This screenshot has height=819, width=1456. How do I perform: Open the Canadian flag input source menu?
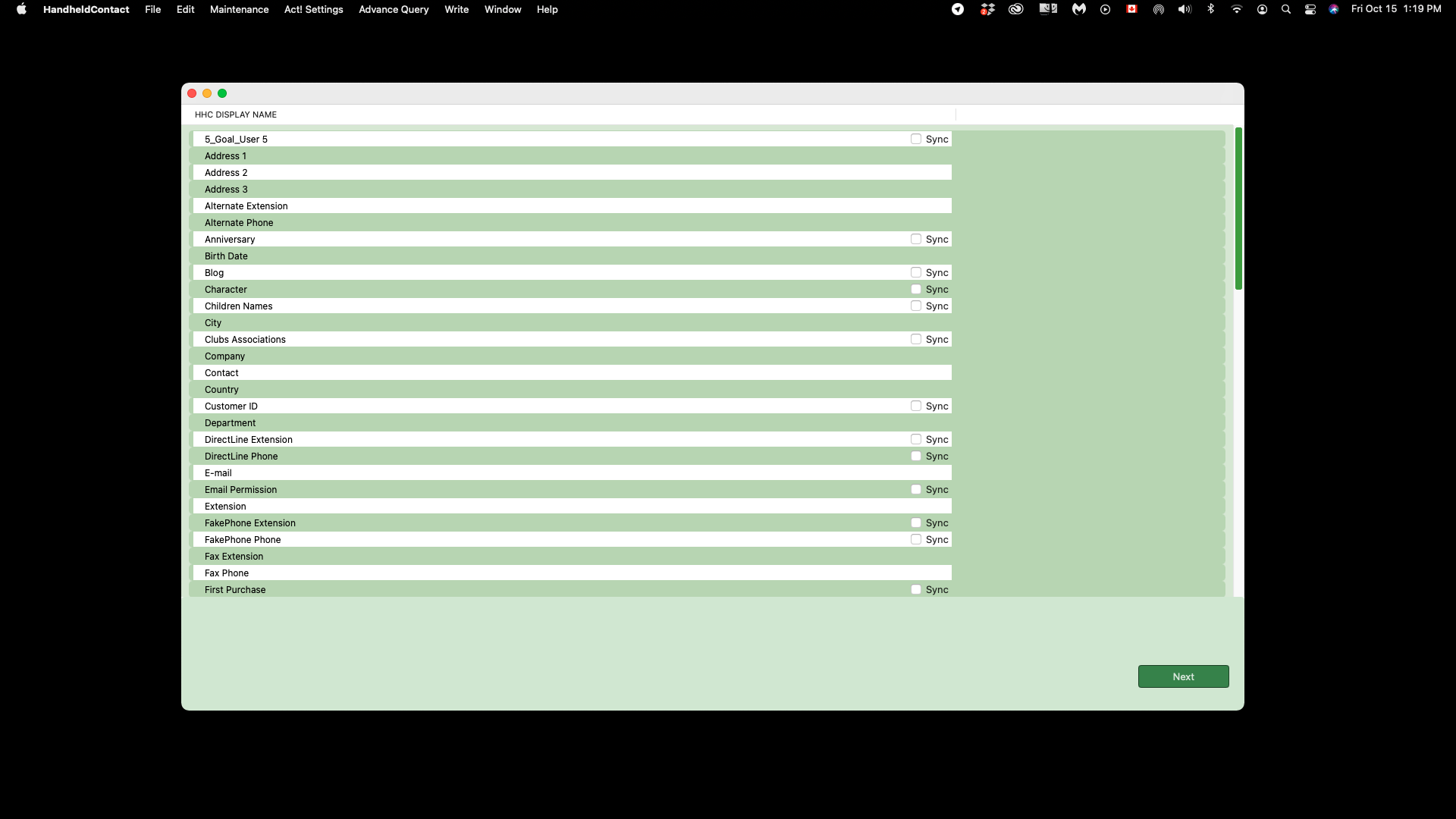coord(1131,9)
